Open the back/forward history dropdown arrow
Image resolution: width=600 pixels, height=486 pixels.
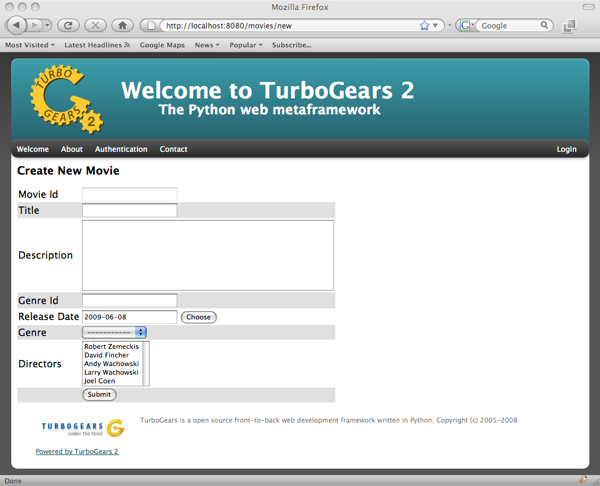47,26
